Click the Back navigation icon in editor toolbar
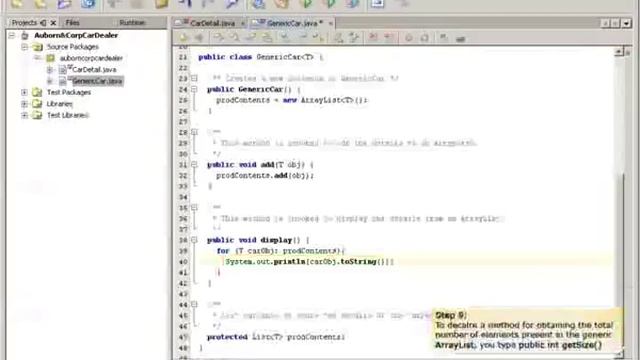Screen dimensions: 640x360 183,38
